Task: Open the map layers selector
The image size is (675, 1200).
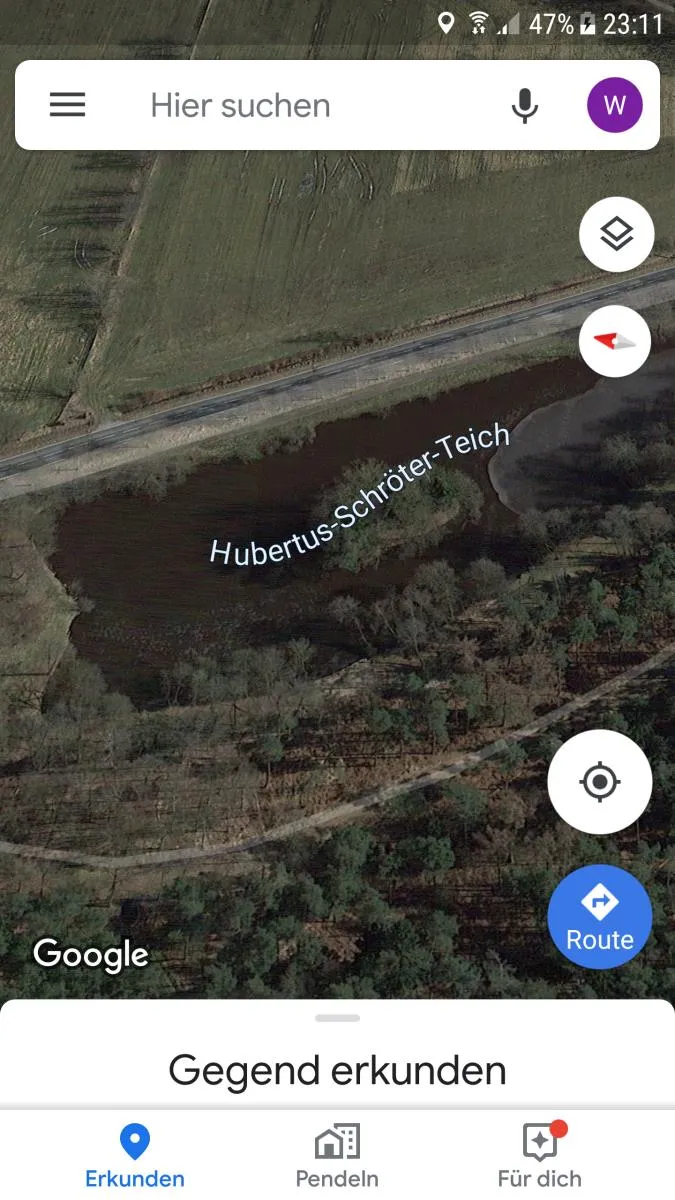Action: tap(616, 234)
